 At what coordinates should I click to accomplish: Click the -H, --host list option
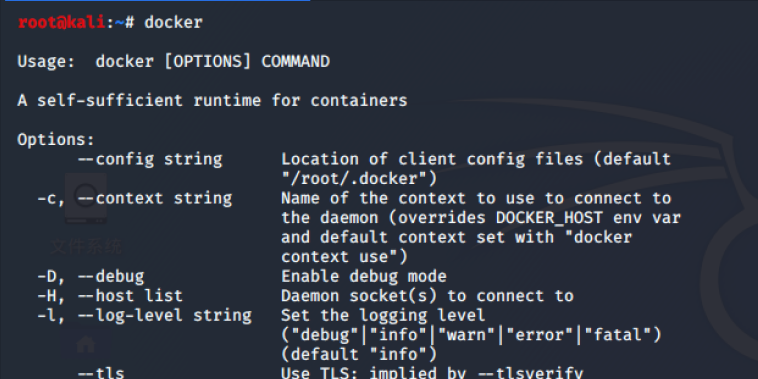(110, 296)
